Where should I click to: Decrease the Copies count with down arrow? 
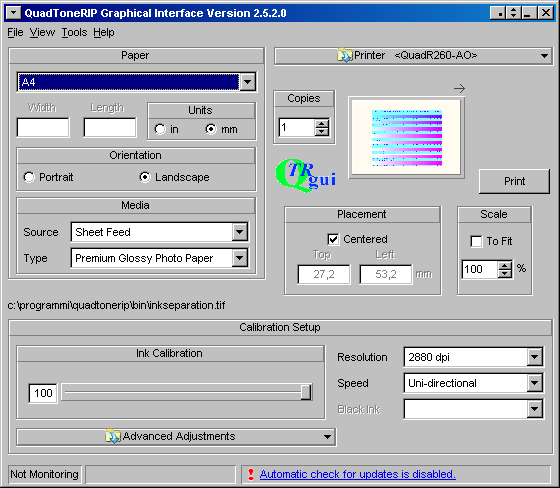point(322,131)
